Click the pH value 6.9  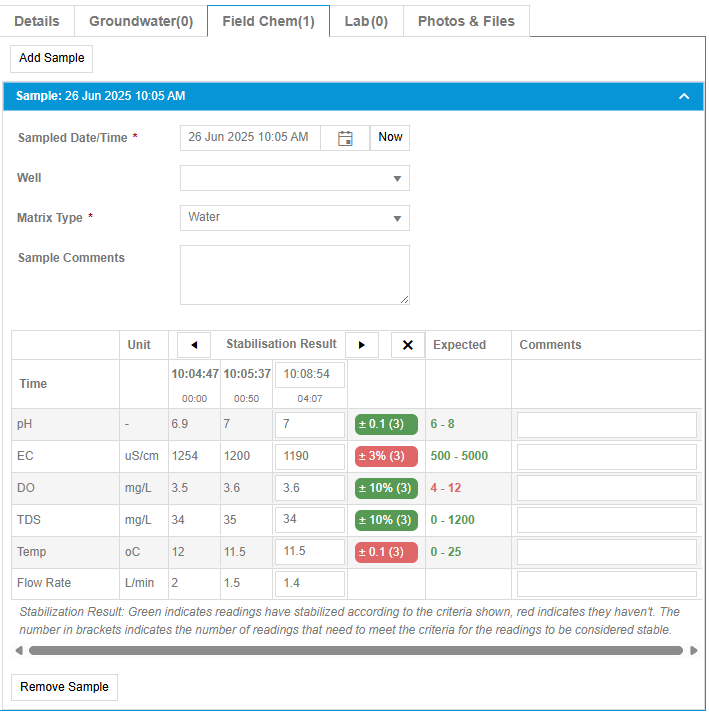click(x=180, y=424)
